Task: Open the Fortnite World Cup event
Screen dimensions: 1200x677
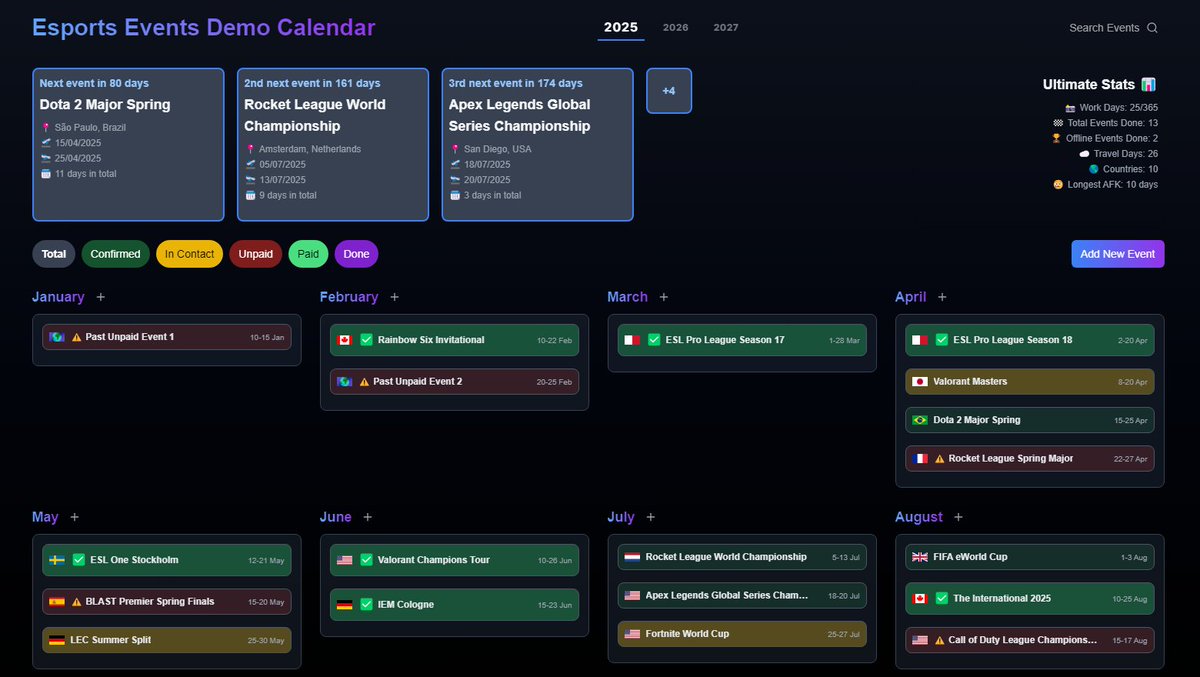Action: pyautogui.click(x=742, y=634)
